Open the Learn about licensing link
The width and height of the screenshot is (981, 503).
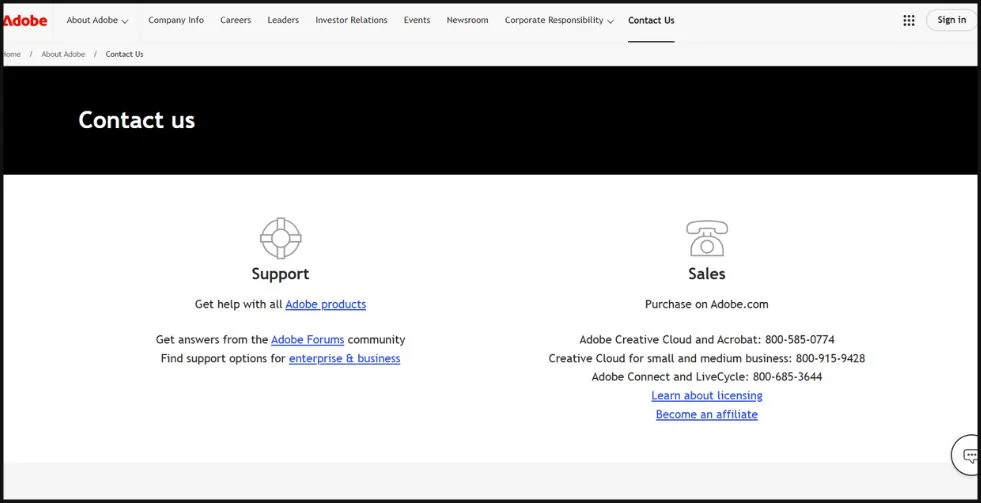707,395
